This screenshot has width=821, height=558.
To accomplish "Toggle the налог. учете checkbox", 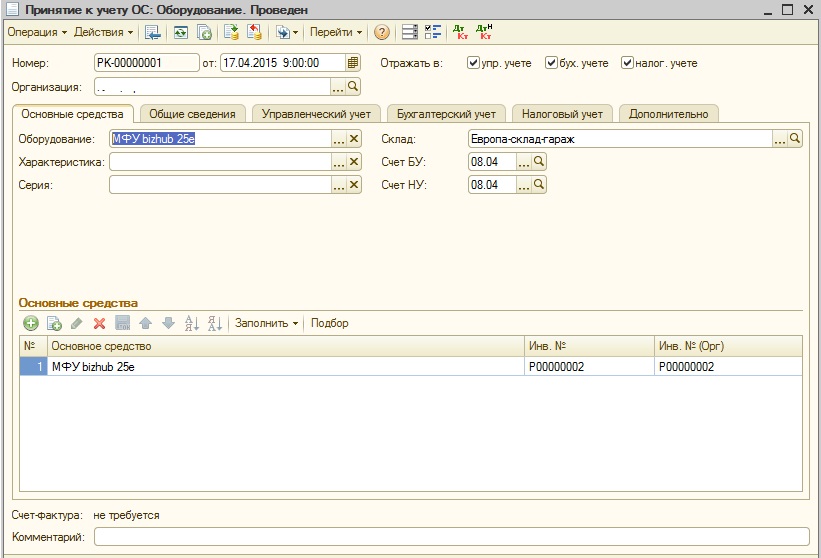I will coord(627,63).
